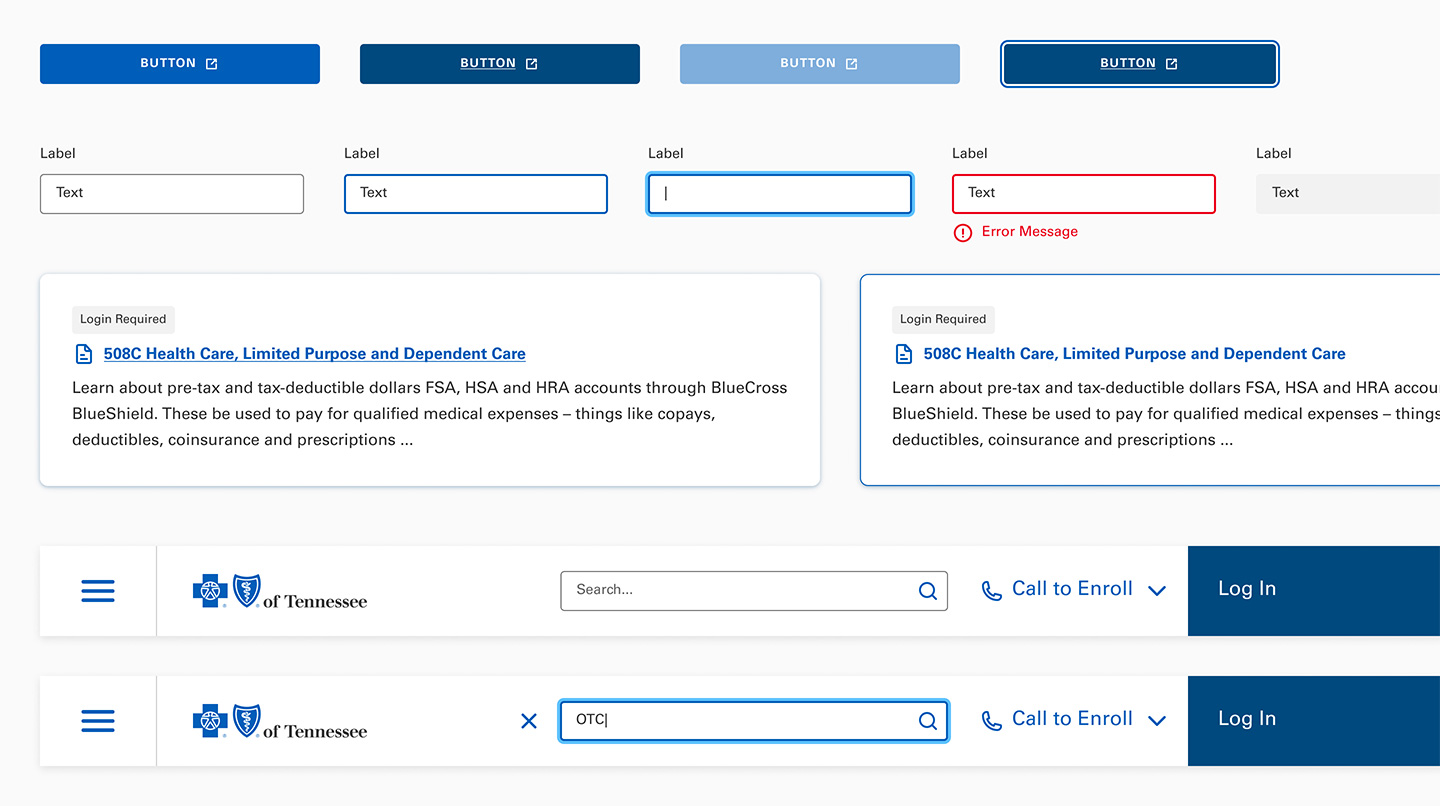Click the magnifier icon in the empty Search field
This screenshot has height=806, width=1440.
[927, 591]
